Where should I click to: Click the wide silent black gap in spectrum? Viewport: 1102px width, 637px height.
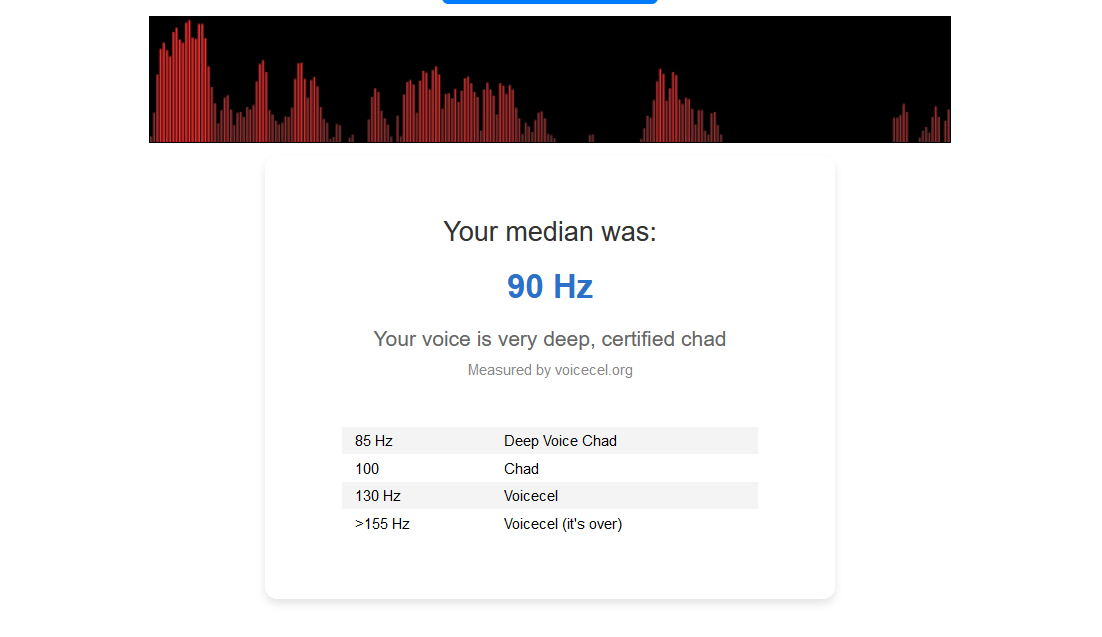805,80
